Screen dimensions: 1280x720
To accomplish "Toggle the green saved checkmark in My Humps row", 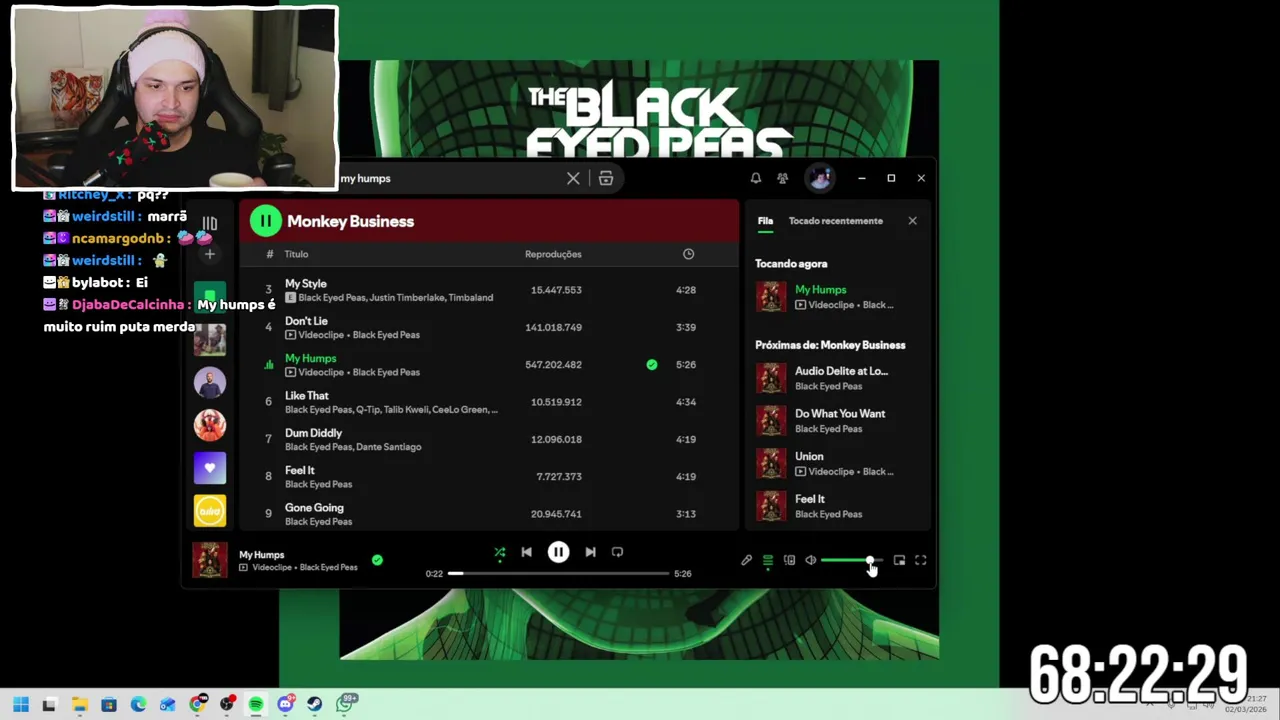I will point(652,365).
